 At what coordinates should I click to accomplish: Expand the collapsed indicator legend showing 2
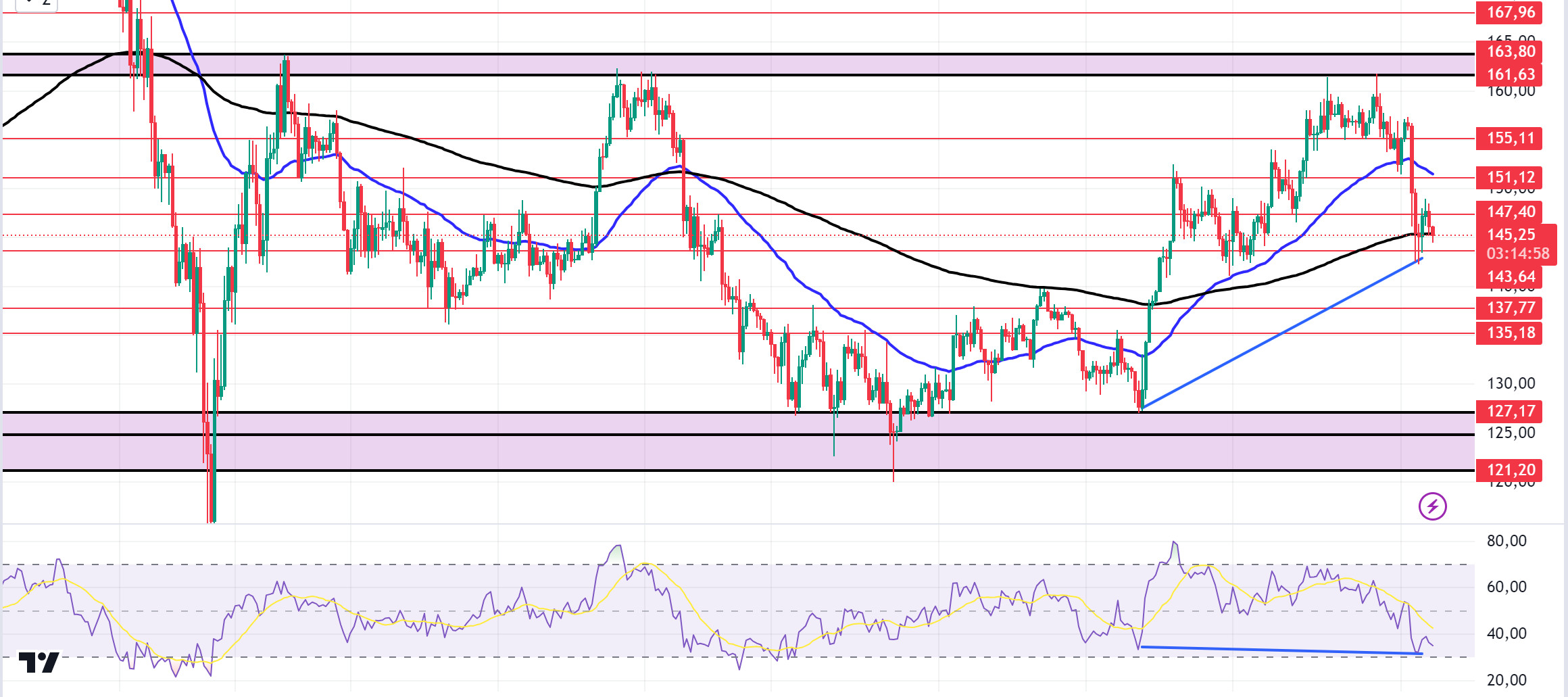36,3
